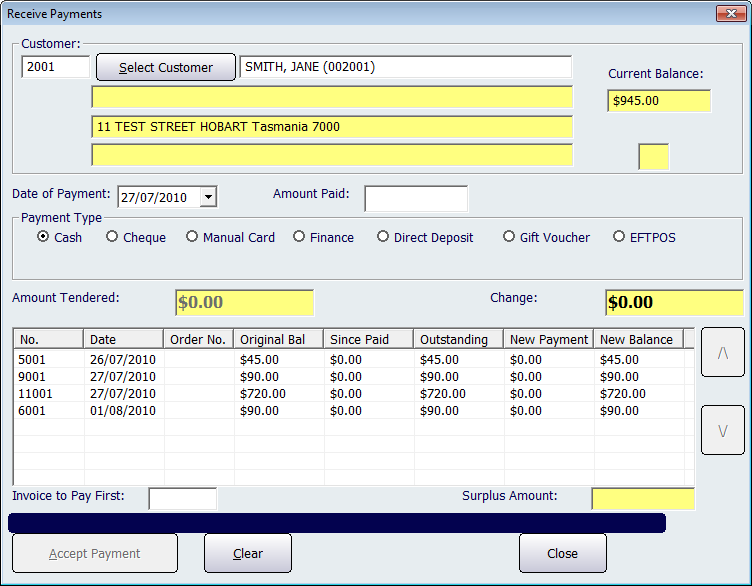
Task: Click the date text 27/07/2010 in payment date
Action: click(x=154, y=198)
